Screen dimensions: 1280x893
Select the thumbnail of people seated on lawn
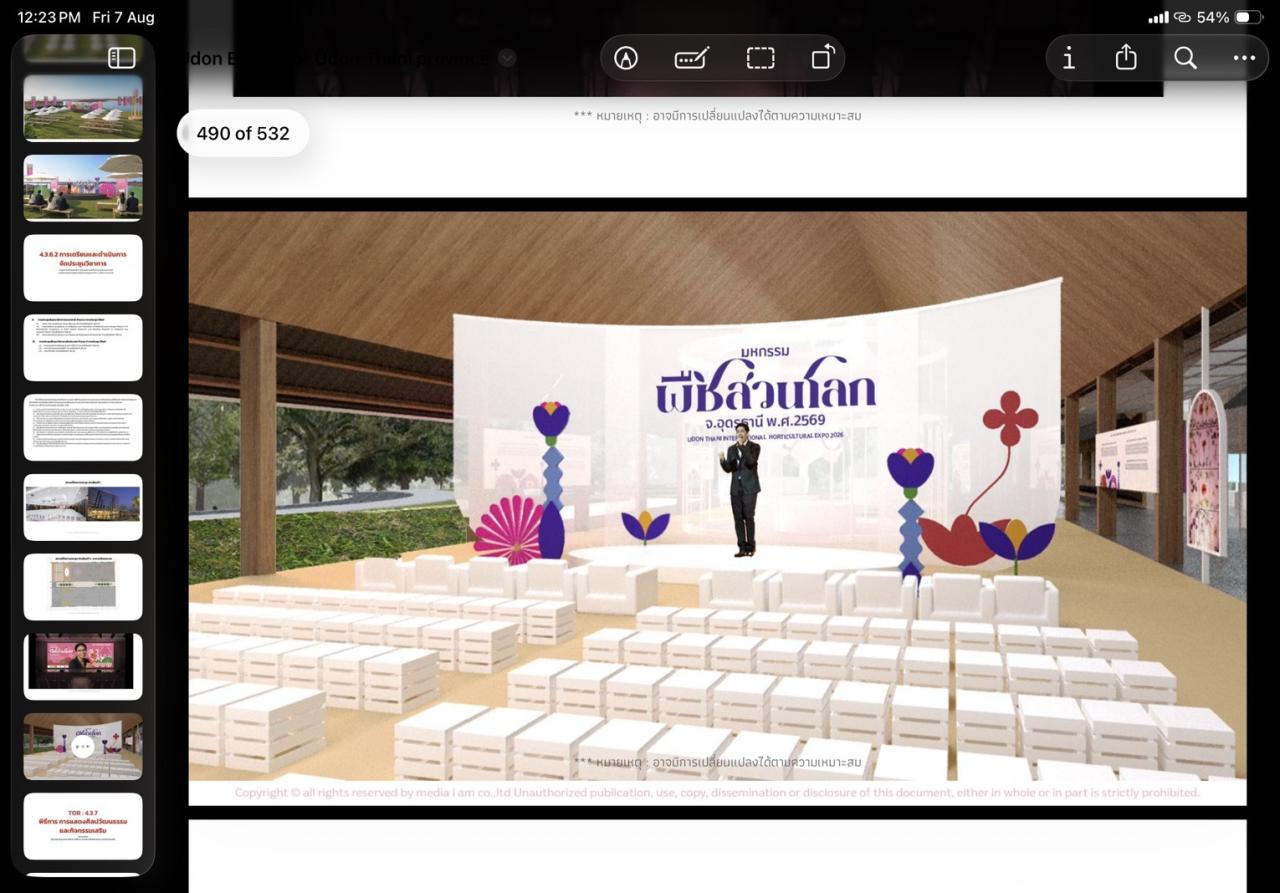pos(83,187)
